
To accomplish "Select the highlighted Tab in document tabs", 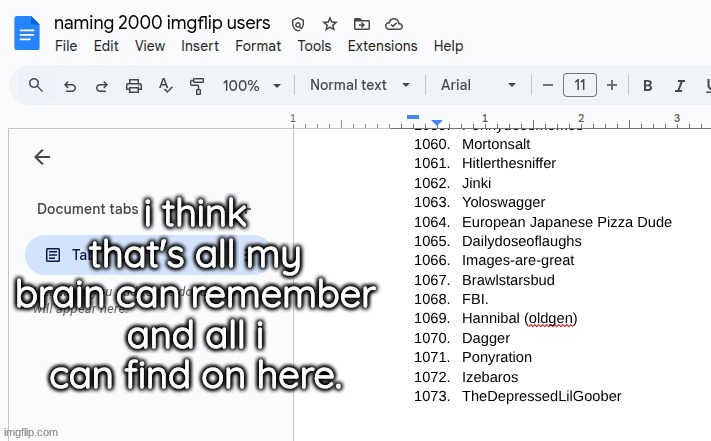I will click(147, 255).
